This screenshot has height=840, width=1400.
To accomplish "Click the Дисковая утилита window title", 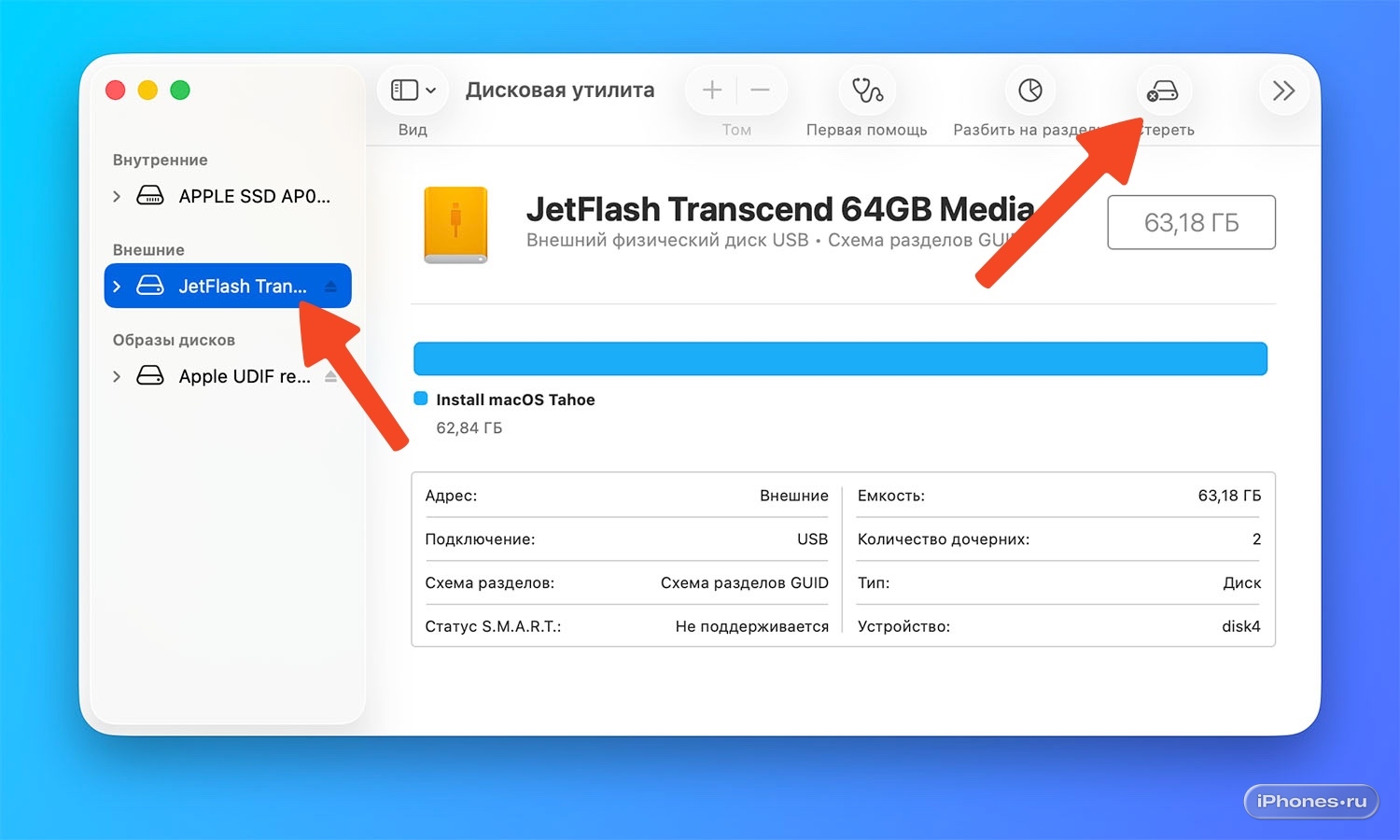I will pyautogui.click(x=560, y=91).
